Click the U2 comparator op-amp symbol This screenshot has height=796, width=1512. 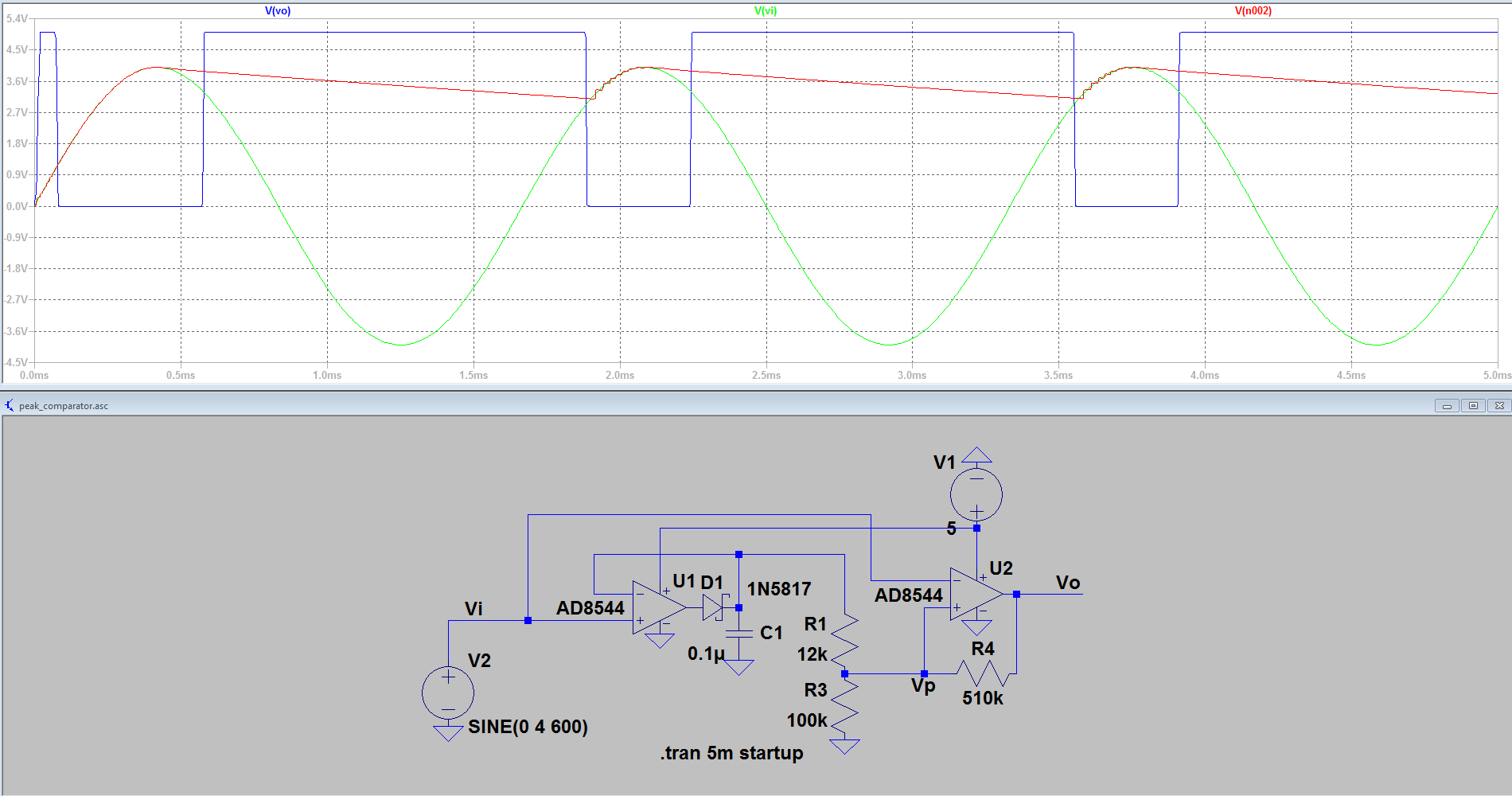tap(975, 595)
